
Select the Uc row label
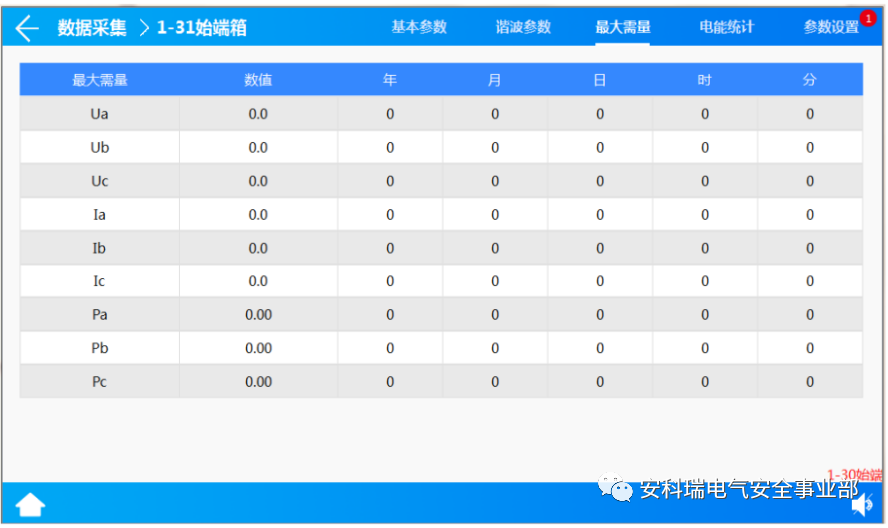tap(100, 181)
